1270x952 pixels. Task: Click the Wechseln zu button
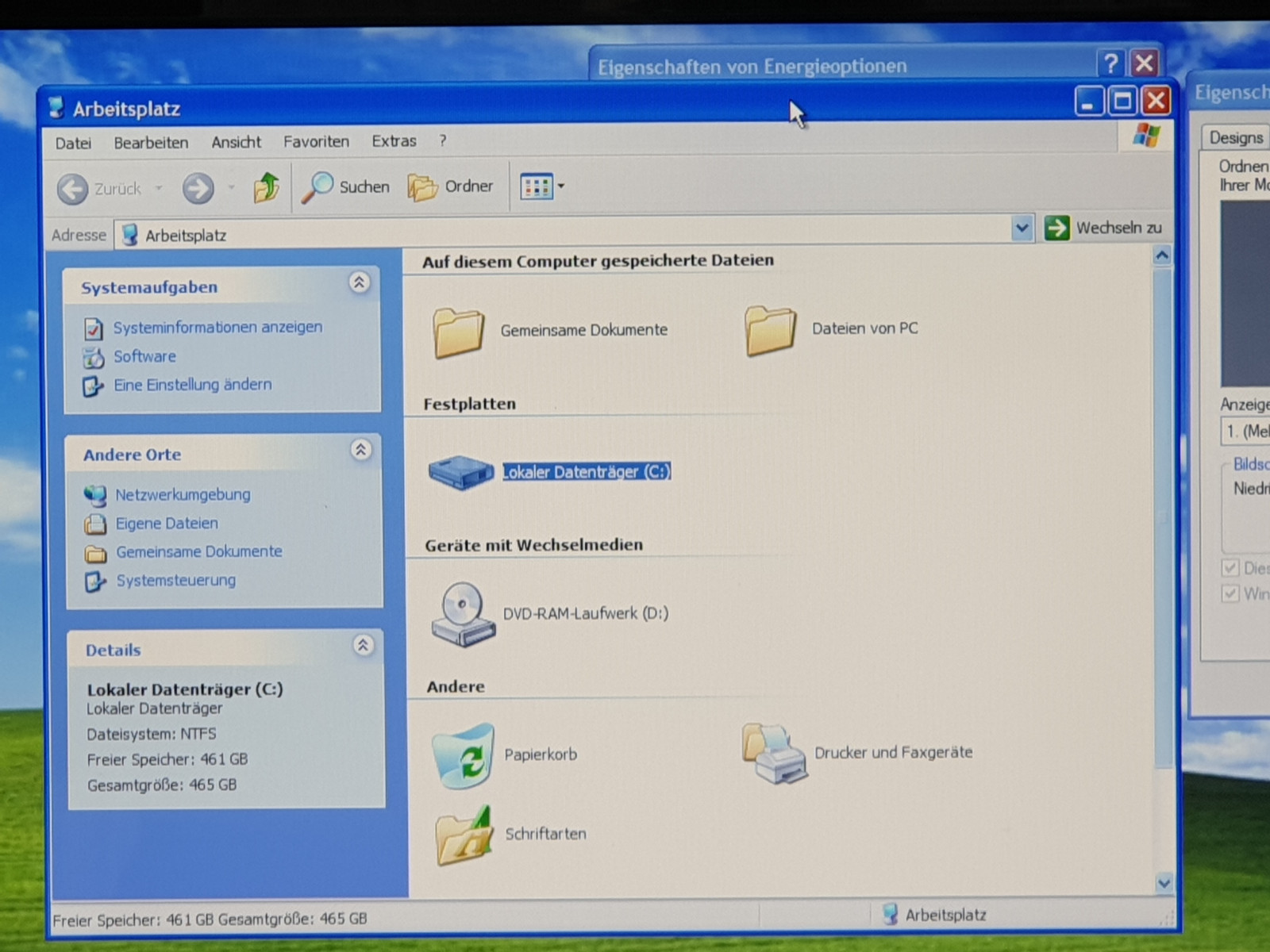(1105, 228)
